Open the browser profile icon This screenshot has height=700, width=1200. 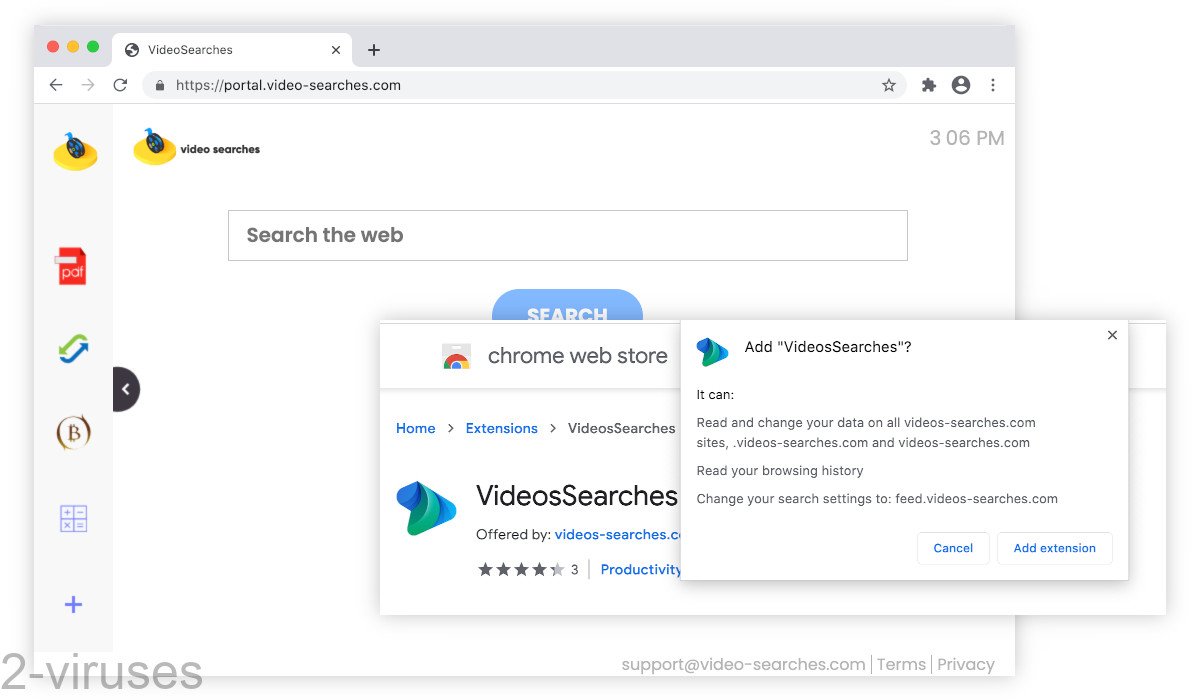tap(961, 85)
